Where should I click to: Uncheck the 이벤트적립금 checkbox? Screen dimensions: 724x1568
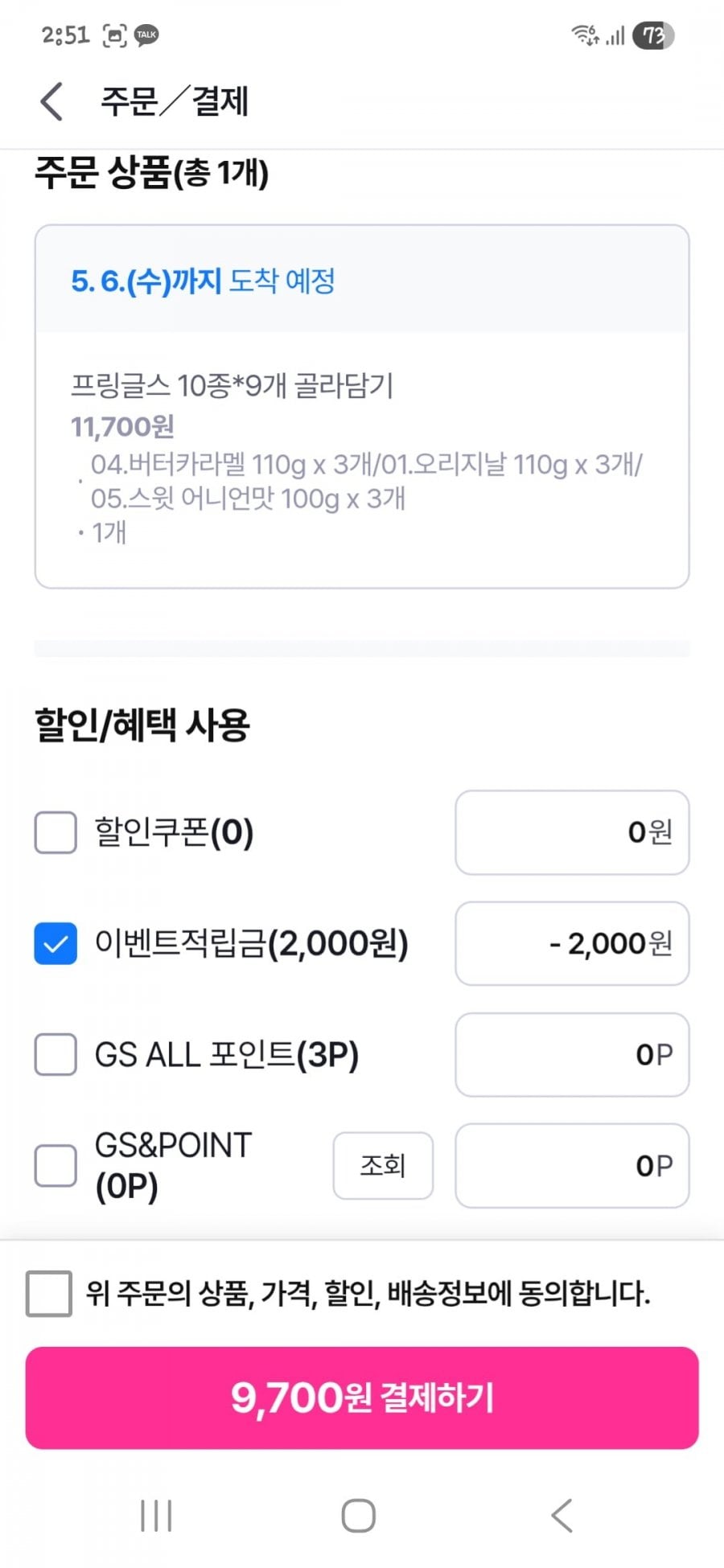click(x=56, y=943)
